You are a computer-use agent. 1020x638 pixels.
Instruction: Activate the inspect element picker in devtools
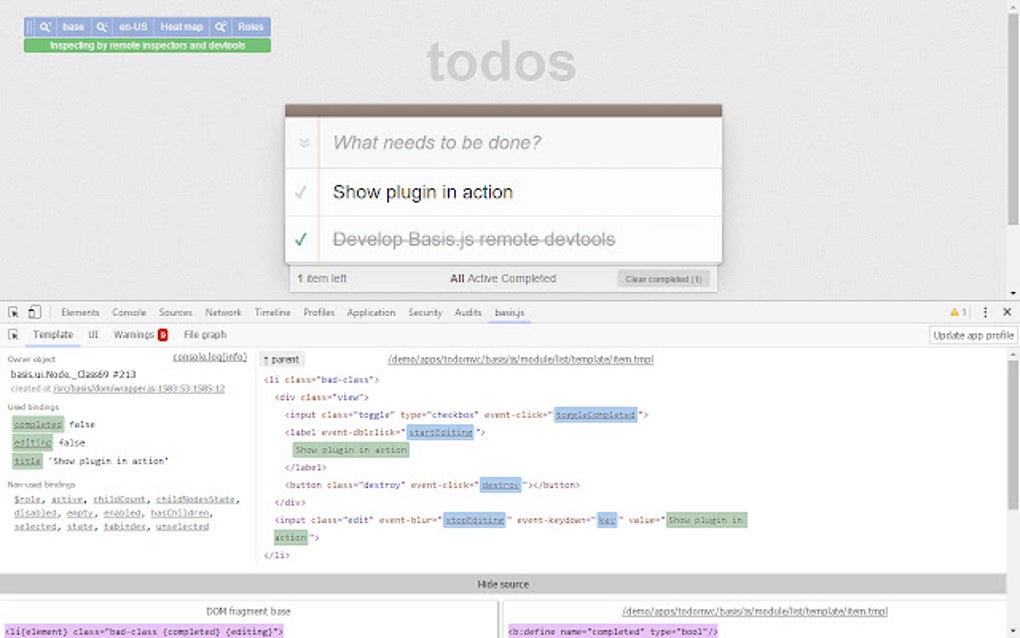12,312
